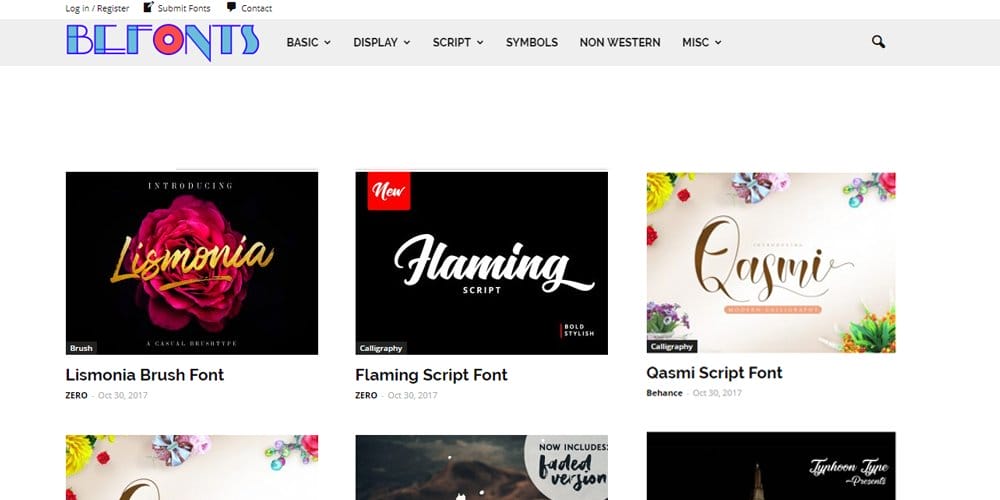Click the Oct 30, 2017 date under Qasmi
This screenshot has width=1000, height=500.
point(717,393)
